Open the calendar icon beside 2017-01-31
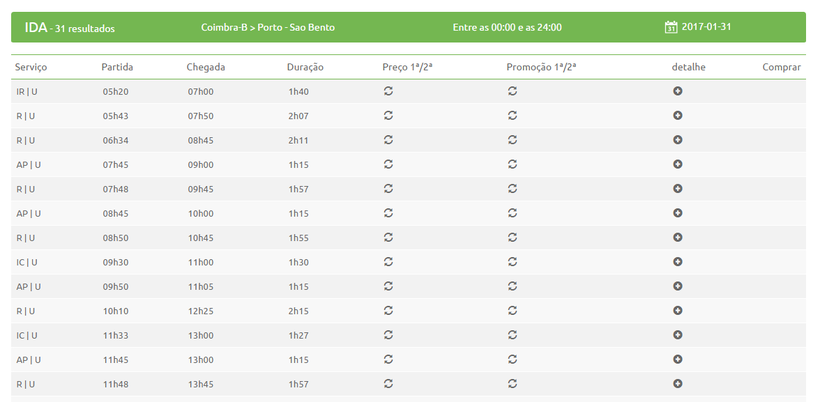This screenshot has height=402, width=820. click(671, 27)
